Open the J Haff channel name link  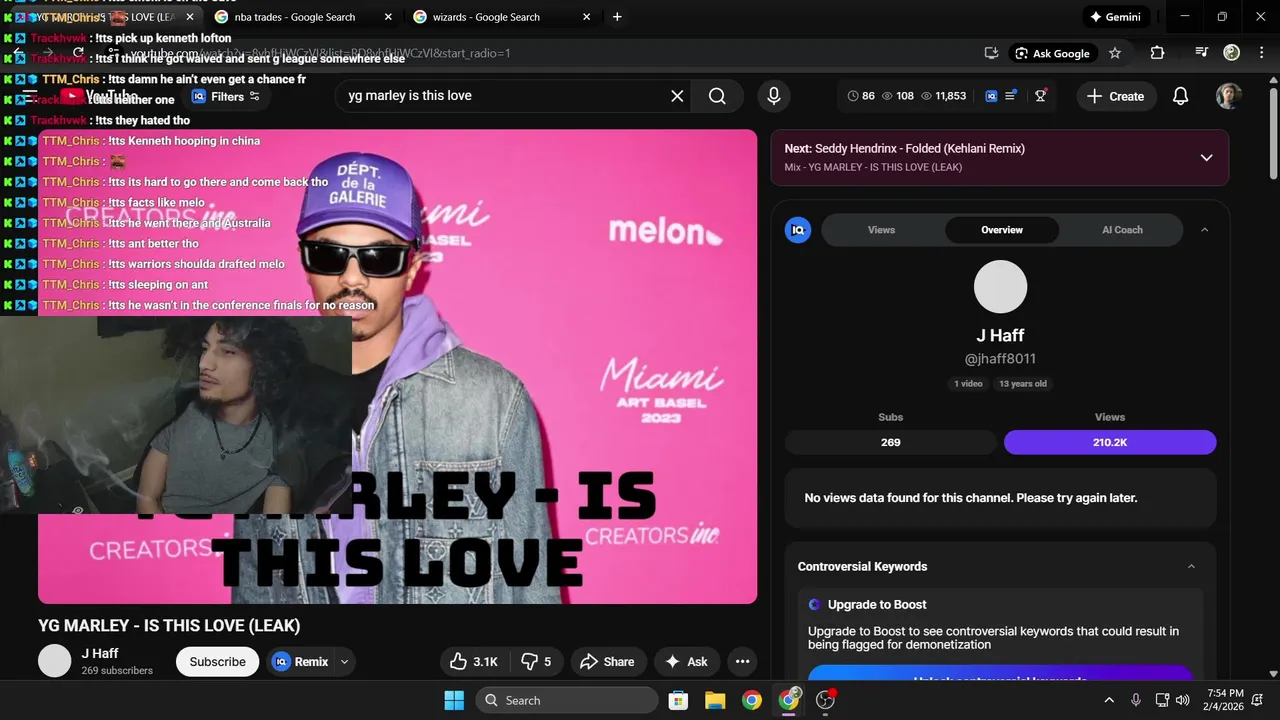pos(100,653)
